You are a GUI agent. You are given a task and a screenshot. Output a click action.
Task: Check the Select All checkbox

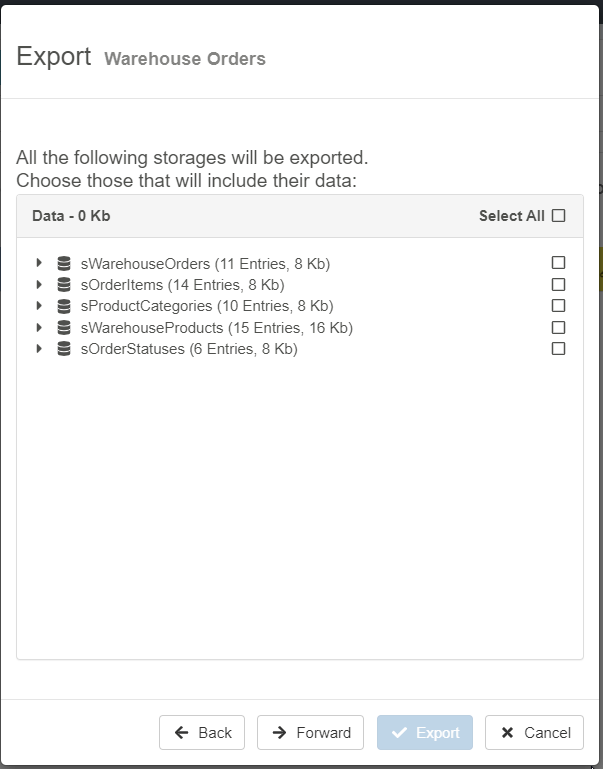click(558, 216)
